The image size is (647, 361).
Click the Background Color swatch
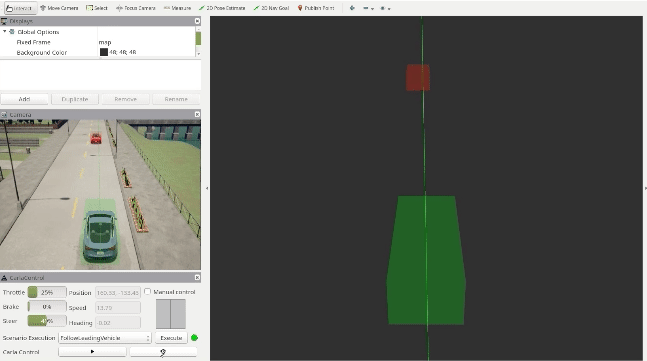(x=104, y=52)
